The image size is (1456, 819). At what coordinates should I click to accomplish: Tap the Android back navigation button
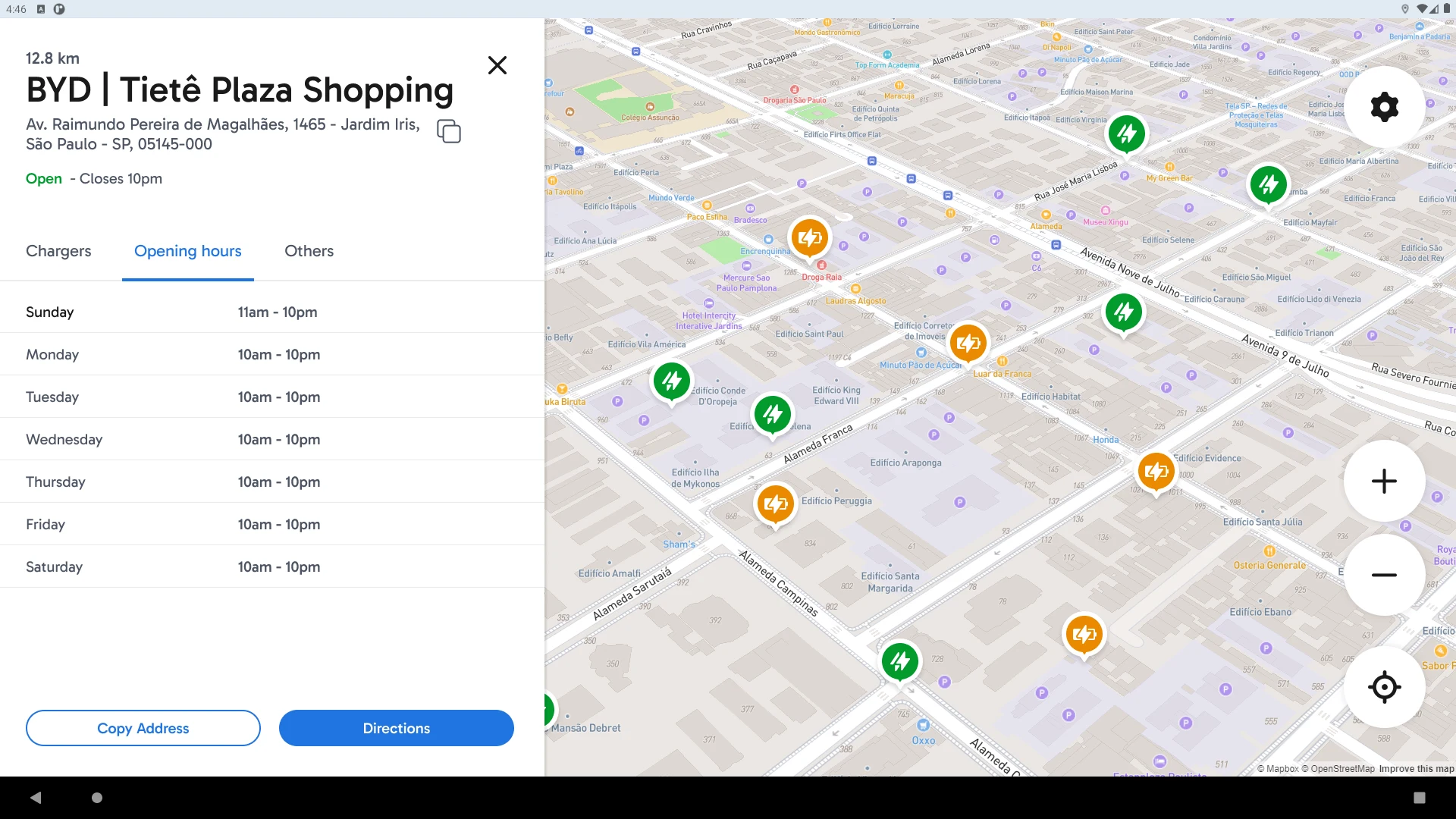coord(36,798)
